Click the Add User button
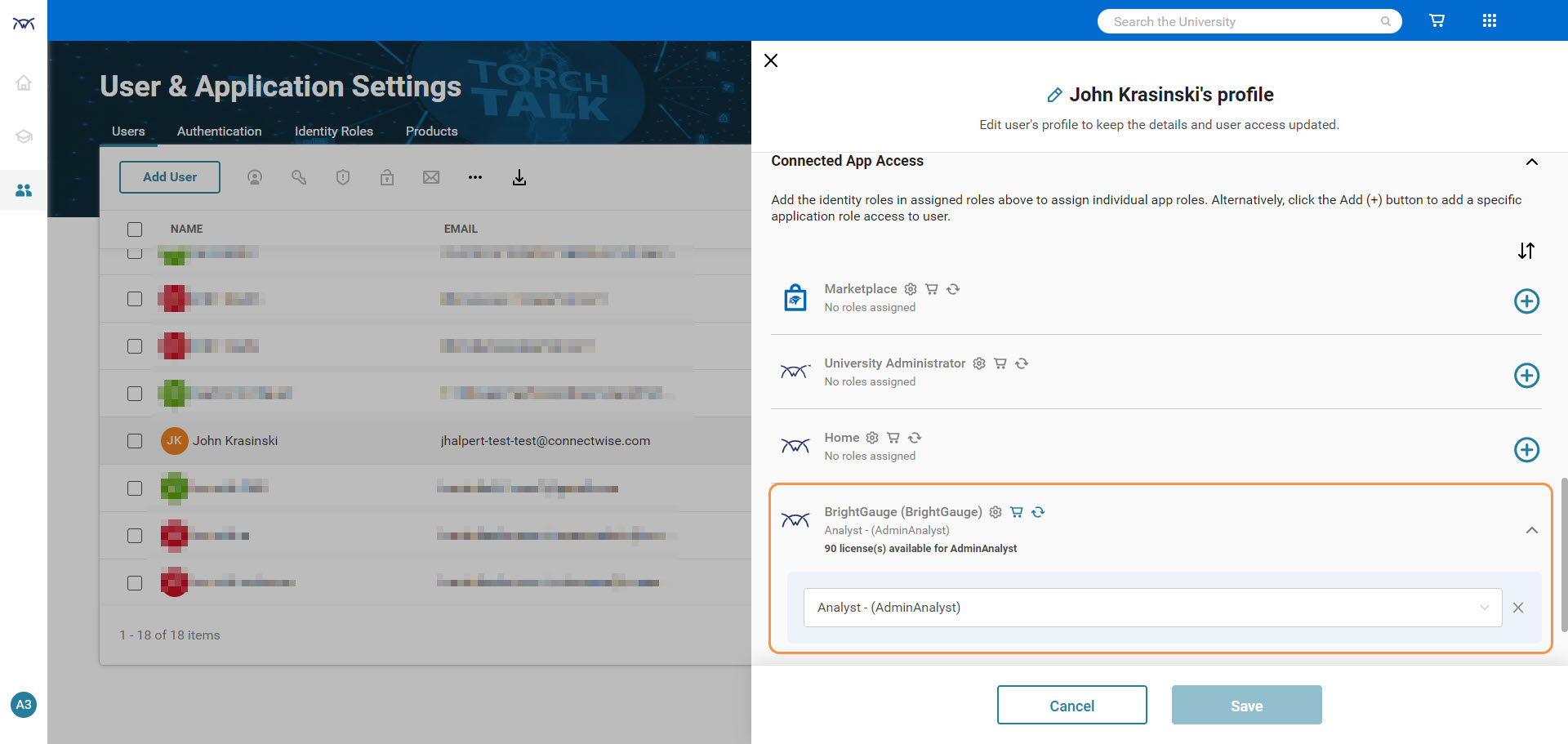This screenshot has width=1568, height=744. 170,177
